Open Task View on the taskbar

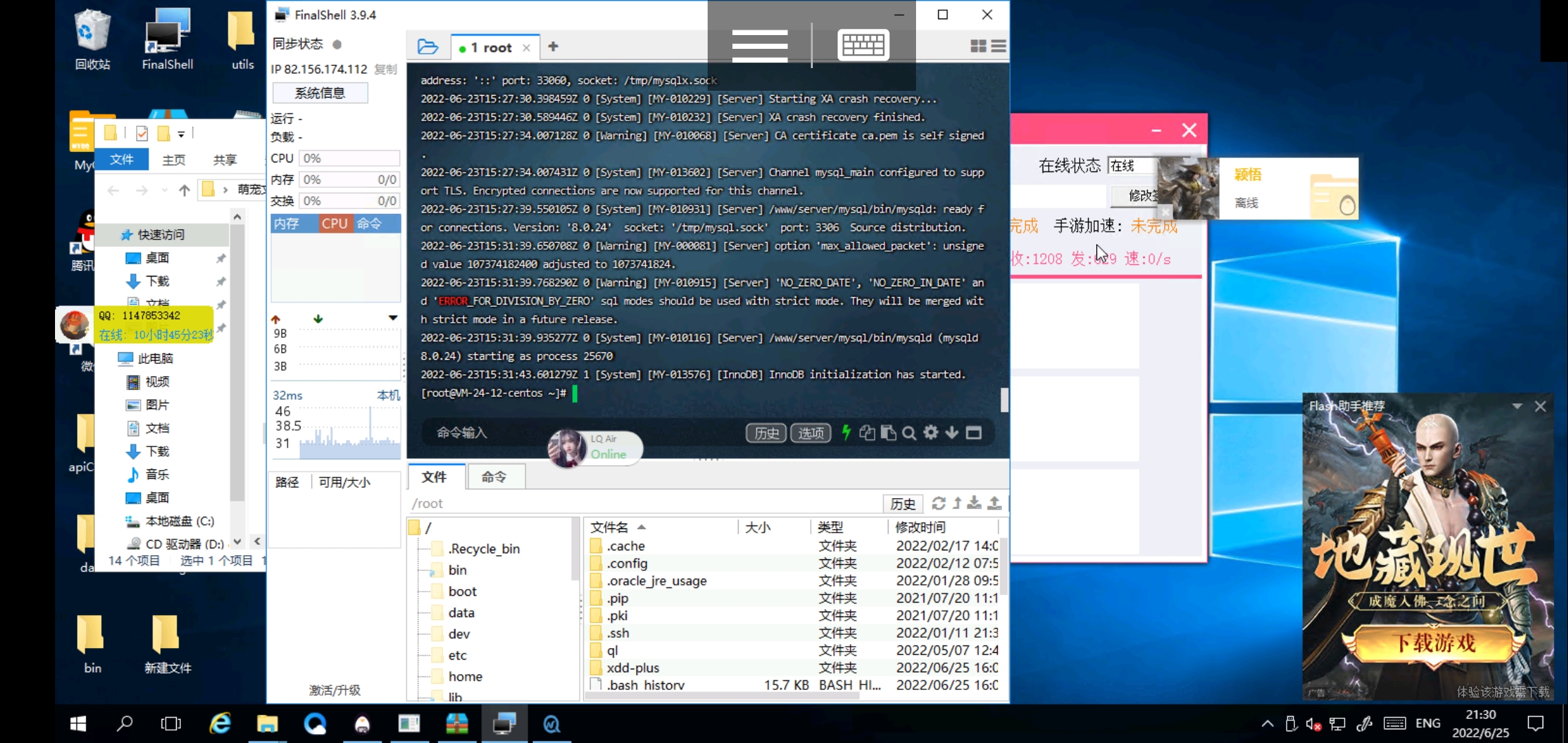click(171, 724)
